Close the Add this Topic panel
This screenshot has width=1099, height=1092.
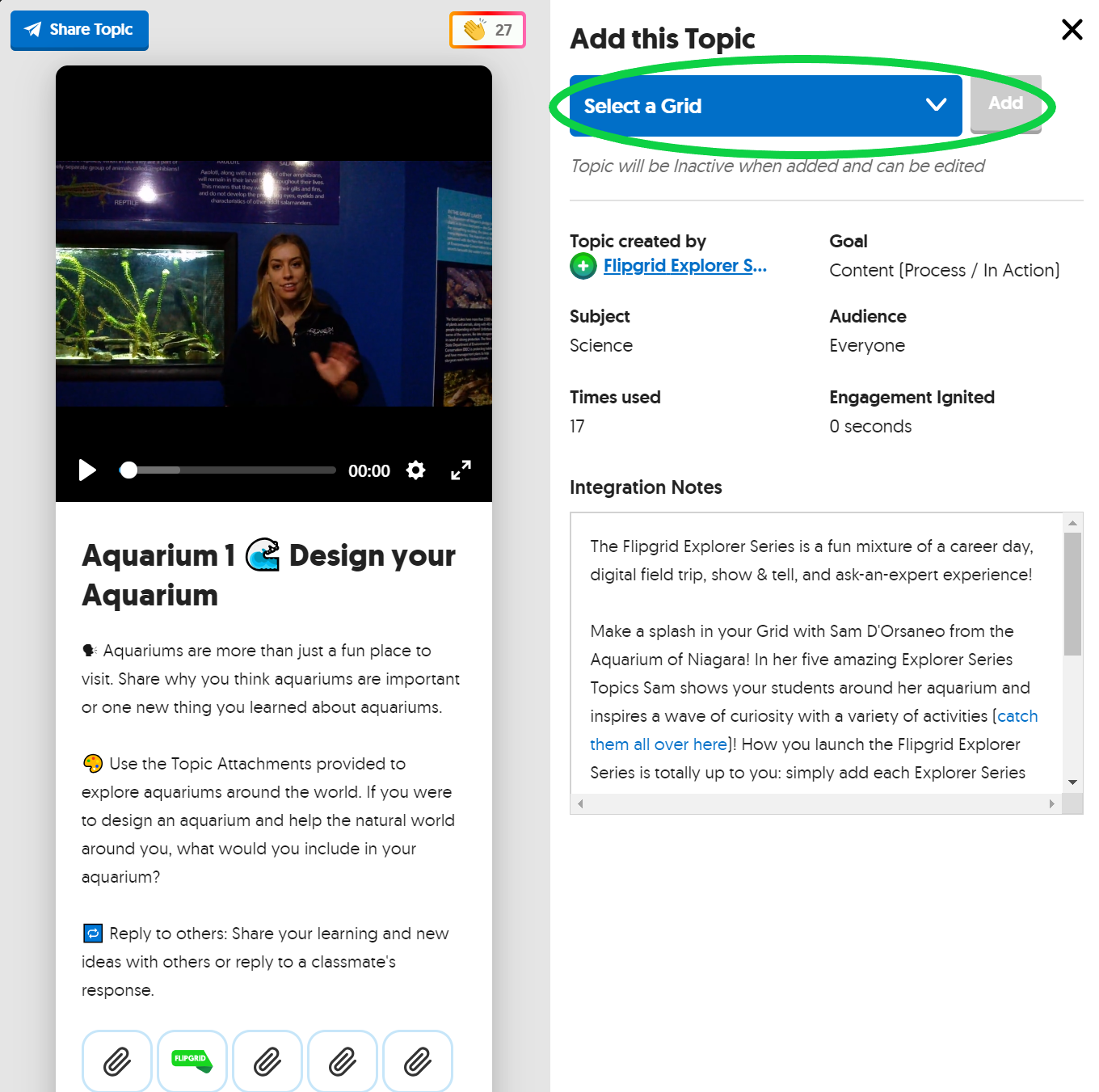[x=1072, y=30]
